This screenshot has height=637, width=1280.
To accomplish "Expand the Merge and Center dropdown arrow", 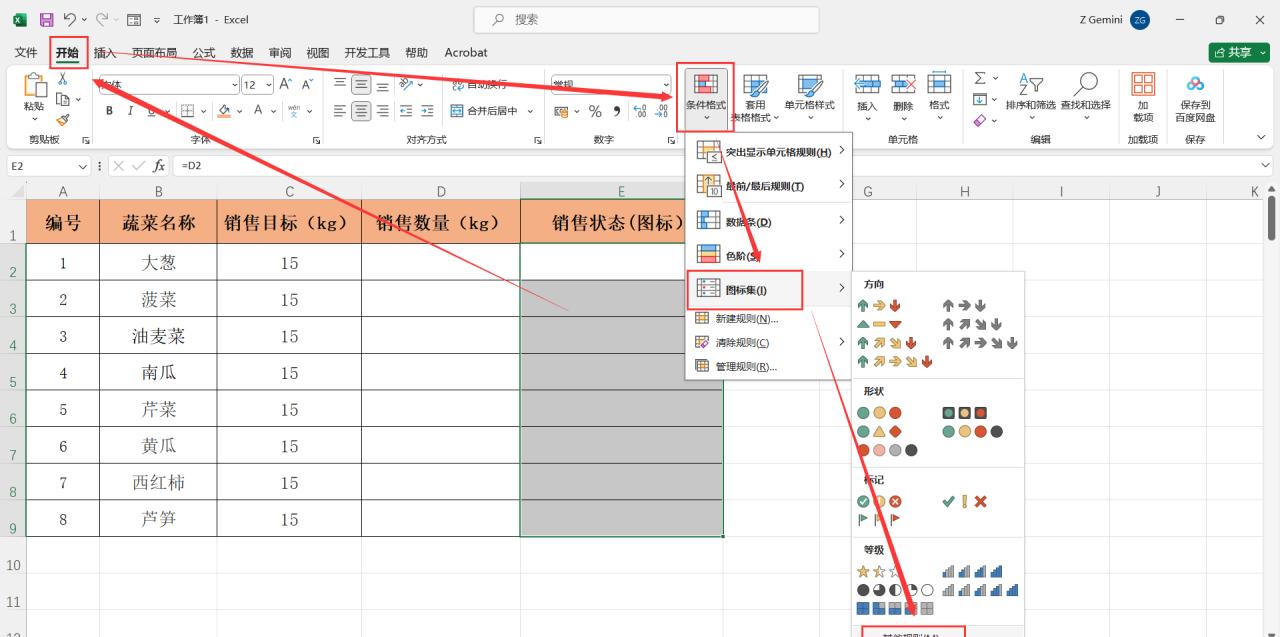I will tap(530, 111).
